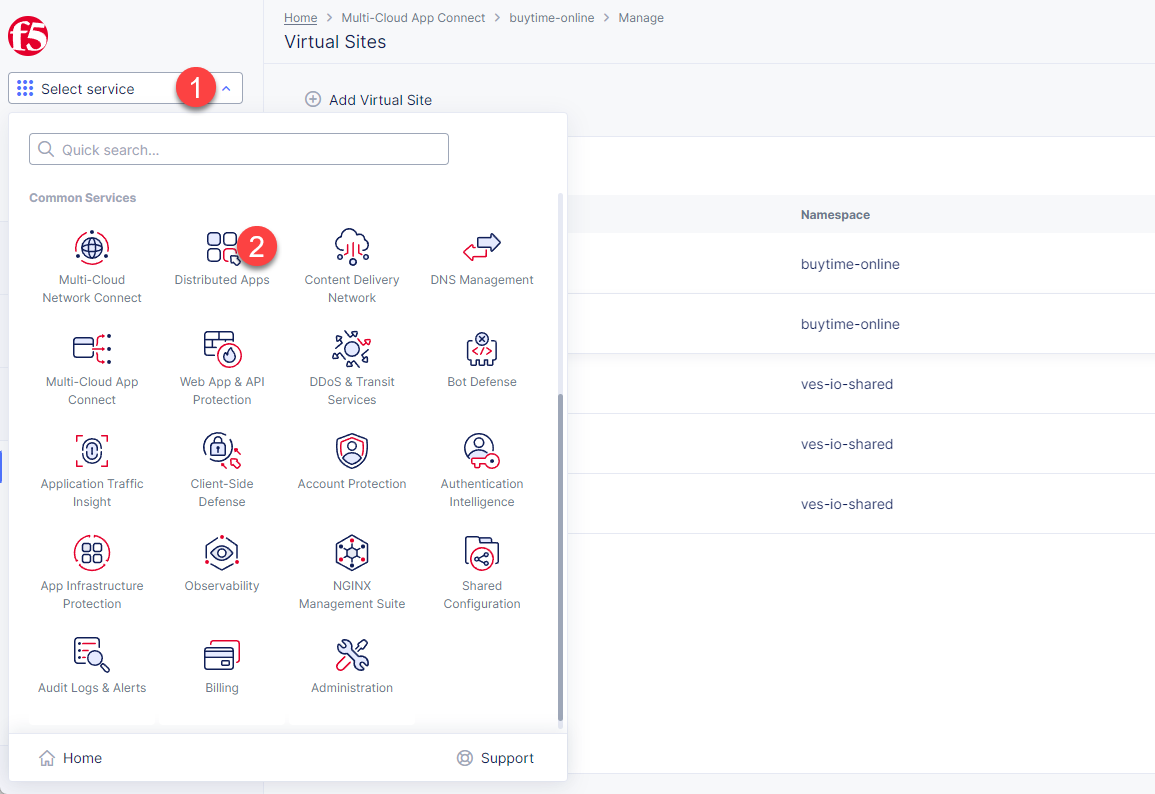Open Administration service
Screen dimensions: 1155x794
point(352,666)
